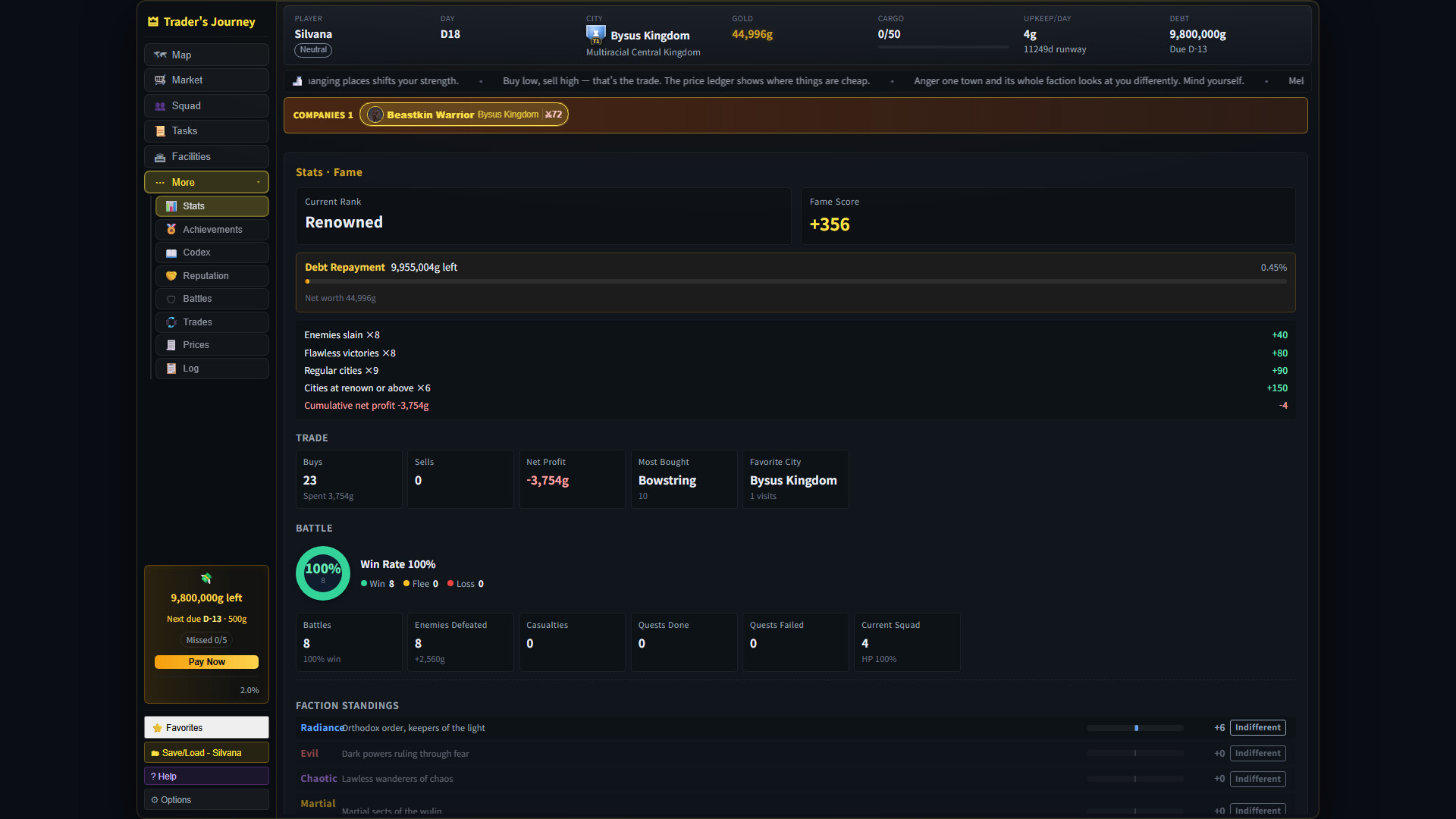Click the Beastkin Warrior portrait icon
The image size is (1456, 819).
tap(375, 115)
